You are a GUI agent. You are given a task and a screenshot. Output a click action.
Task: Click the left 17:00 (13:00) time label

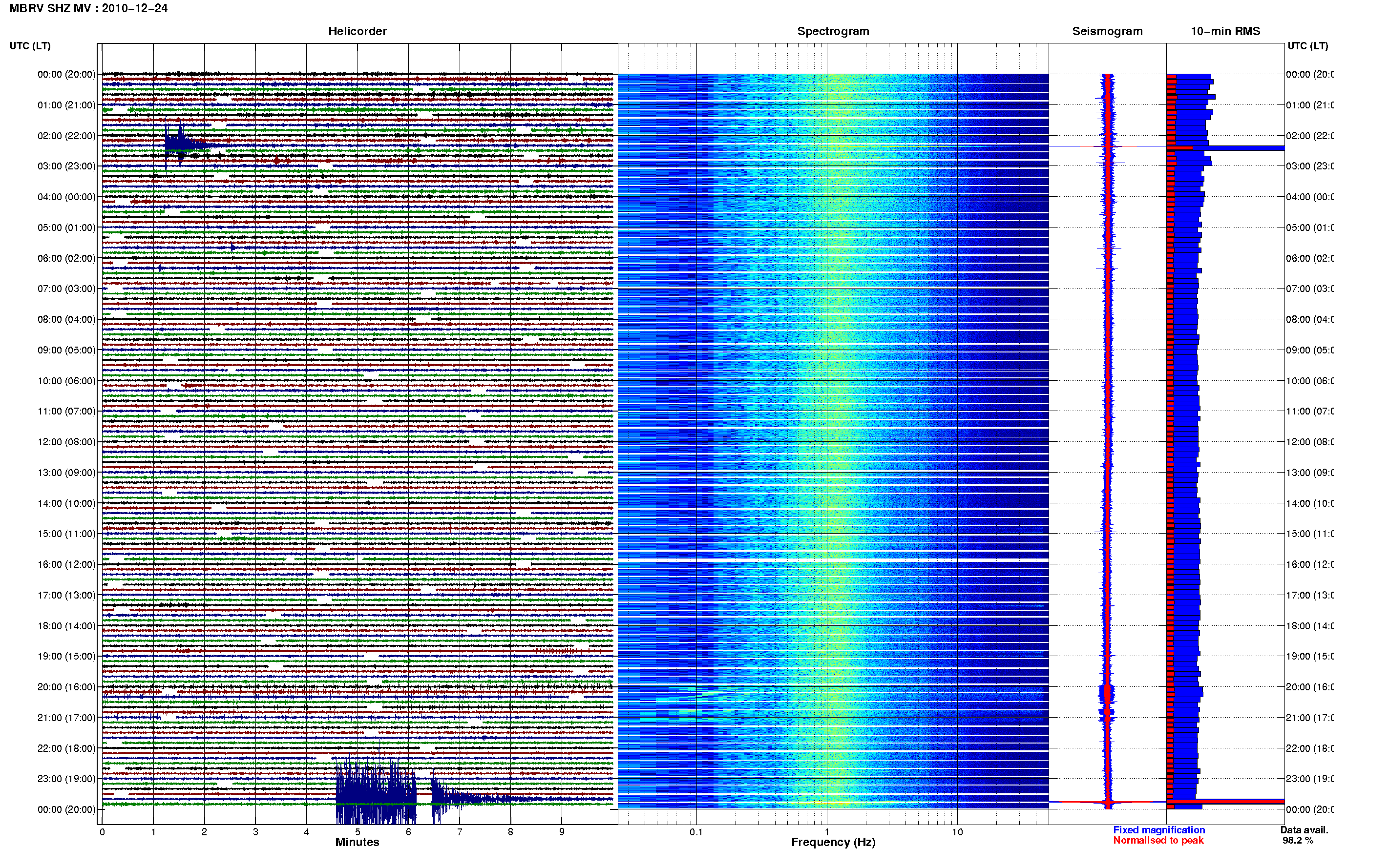(66, 595)
